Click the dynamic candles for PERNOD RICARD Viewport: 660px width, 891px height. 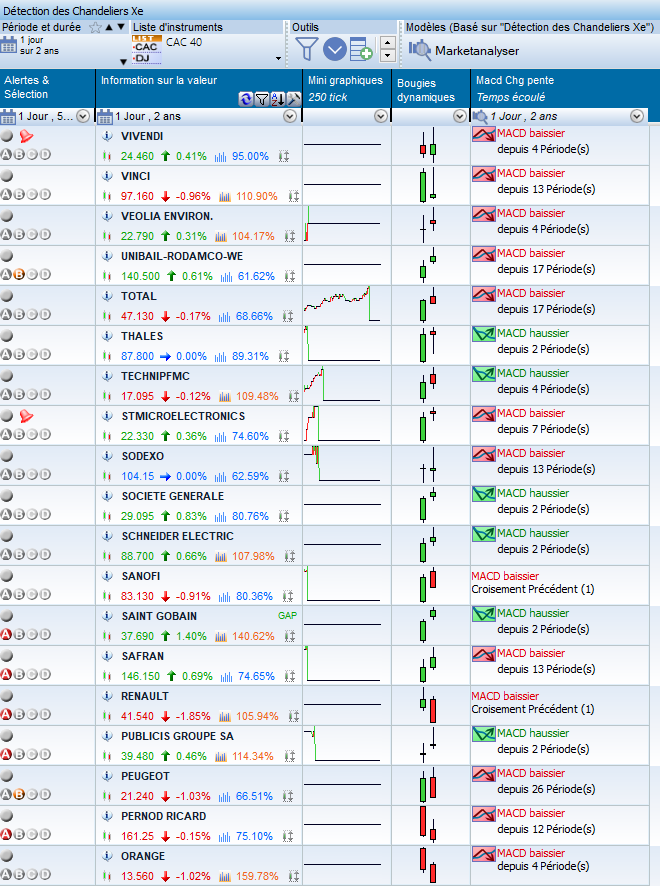(x=427, y=825)
